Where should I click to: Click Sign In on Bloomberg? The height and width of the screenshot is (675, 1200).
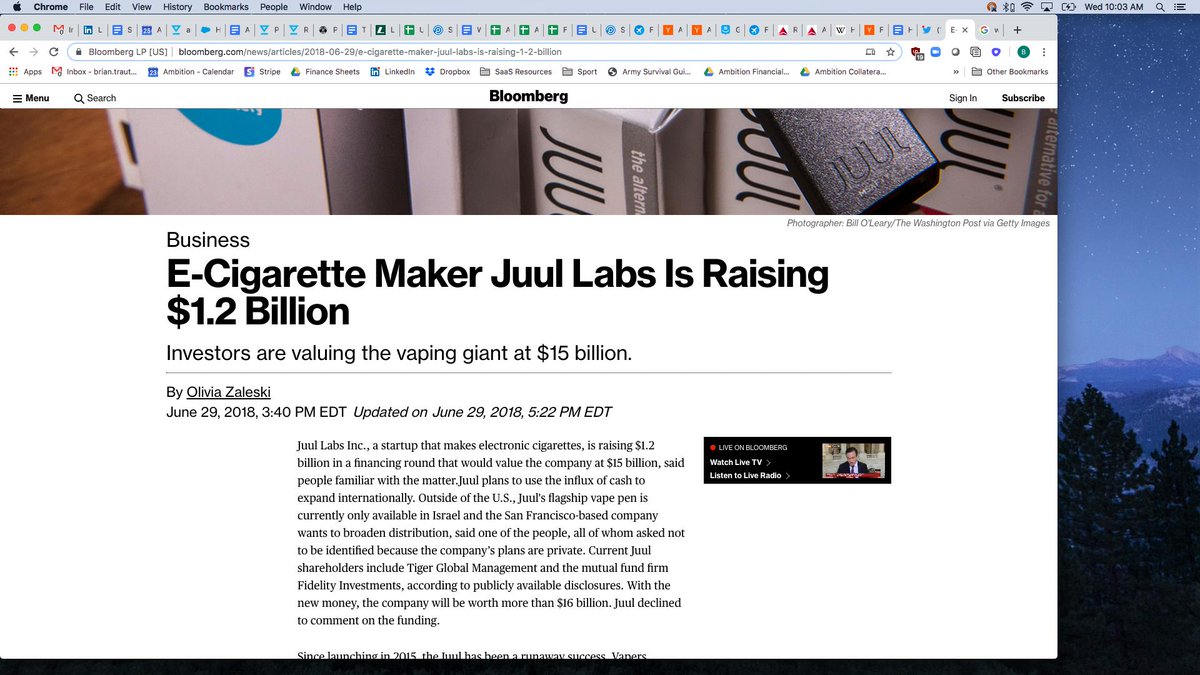pos(963,98)
